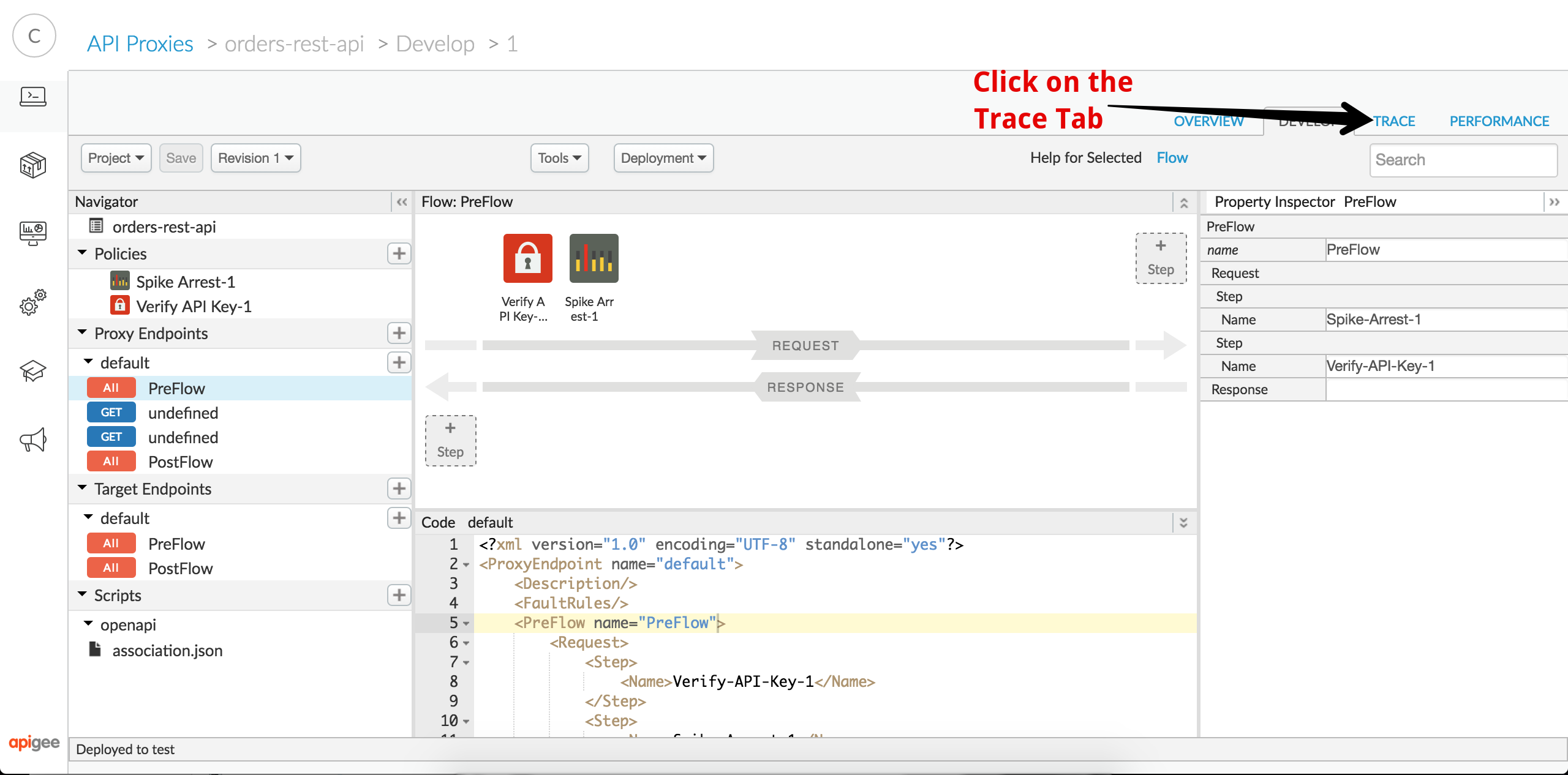This screenshot has height=775, width=1568.
Task: Select the OVERVIEW tab
Action: [x=1209, y=120]
